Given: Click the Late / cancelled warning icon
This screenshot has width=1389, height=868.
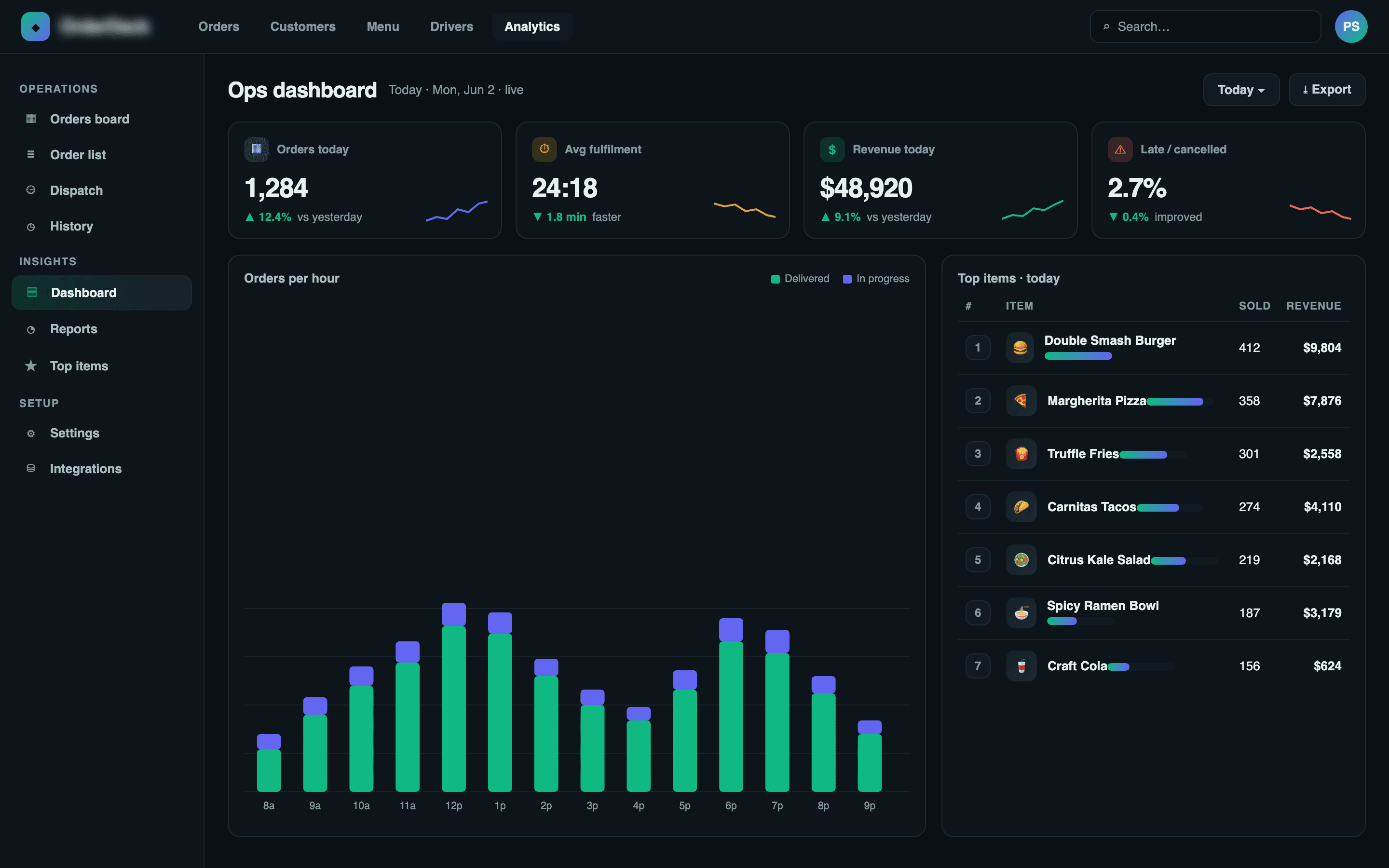Looking at the screenshot, I should [1120, 149].
